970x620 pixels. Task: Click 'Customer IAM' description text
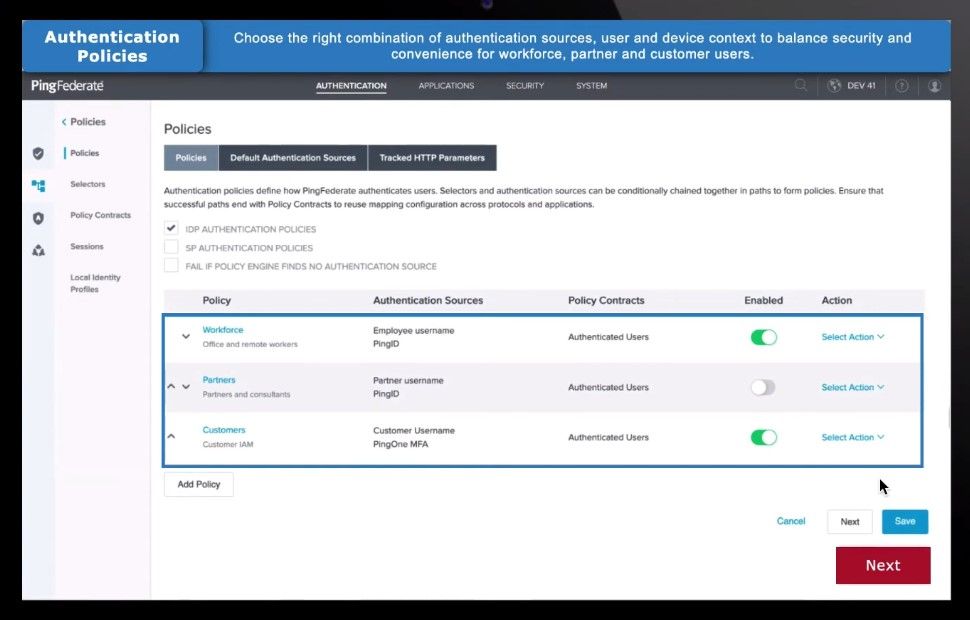(228, 445)
